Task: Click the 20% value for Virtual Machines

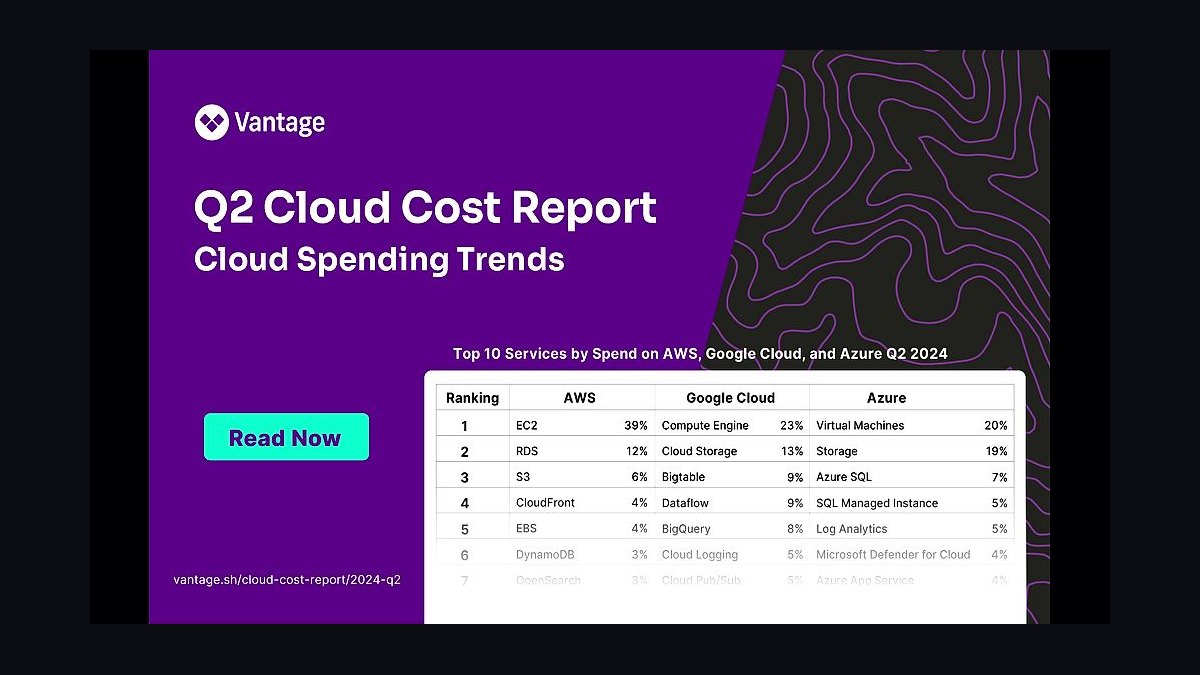Action: (996, 425)
